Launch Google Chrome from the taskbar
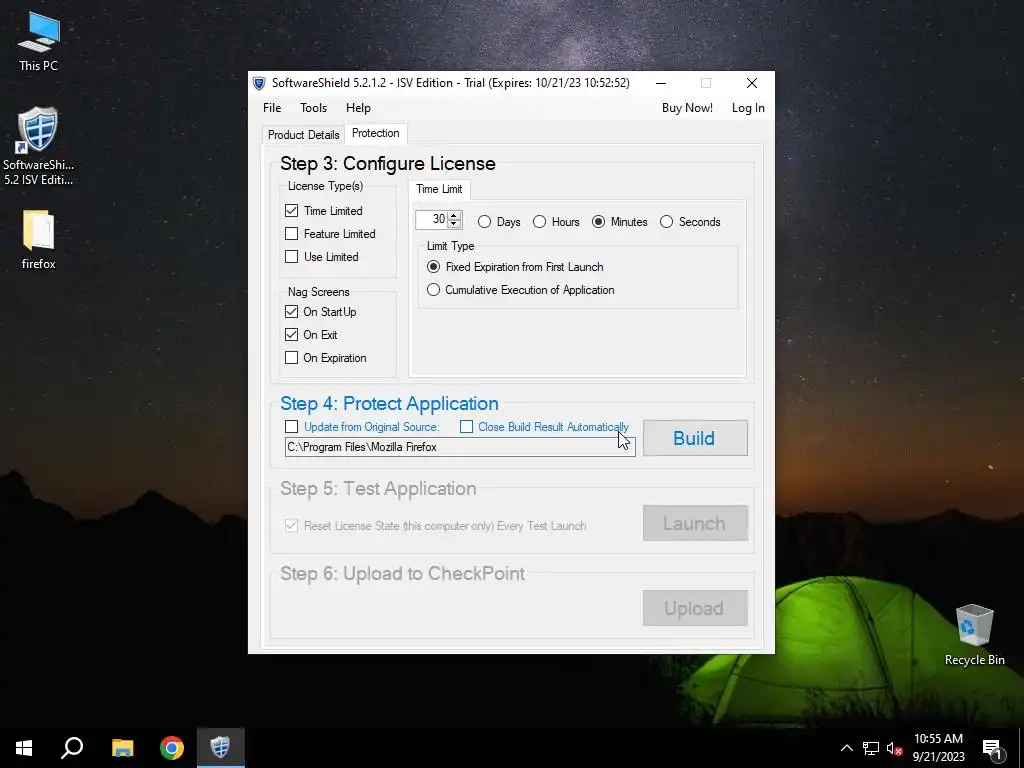The image size is (1024, 768). coord(172,748)
